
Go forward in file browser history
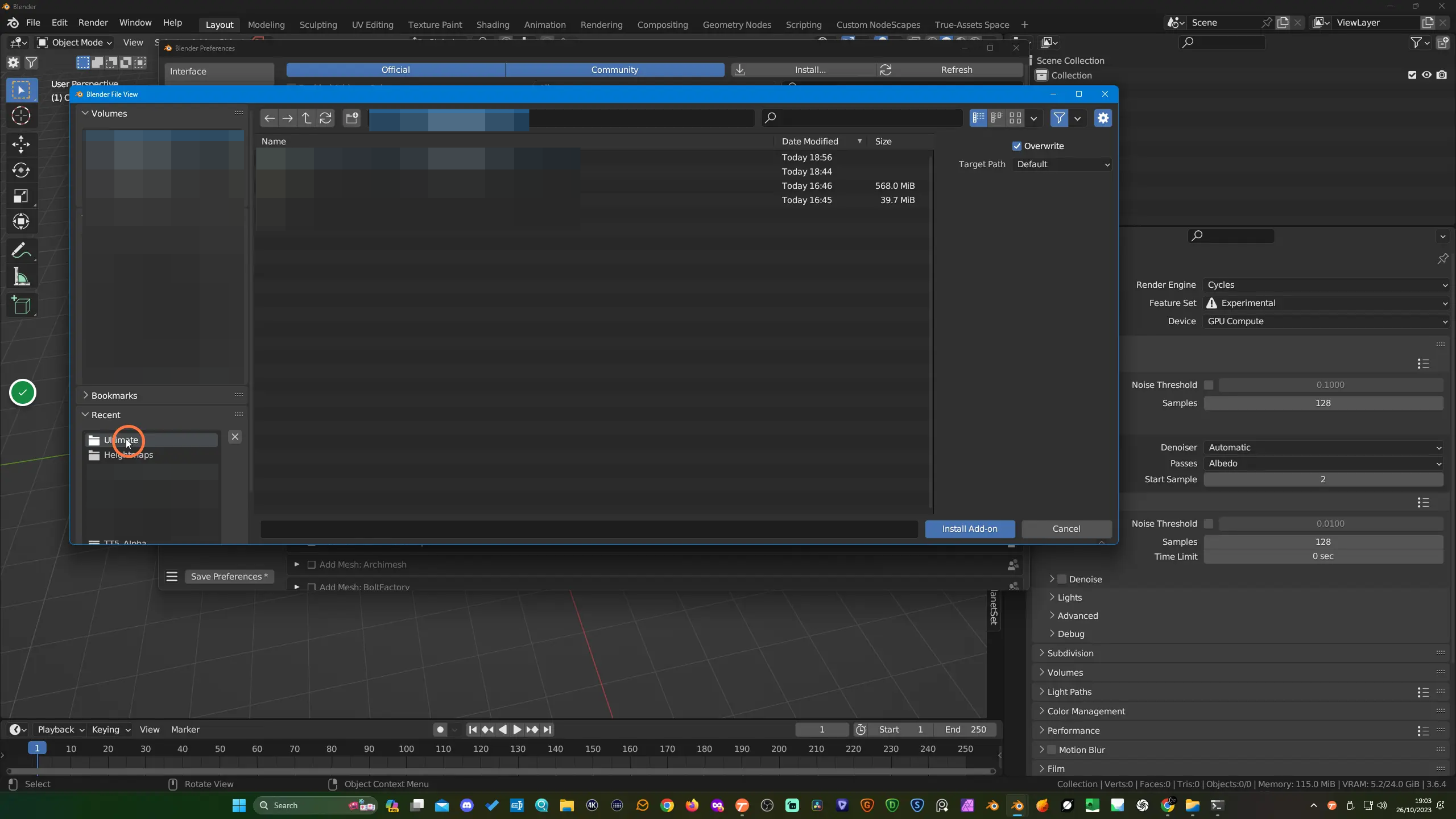coord(288,118)
